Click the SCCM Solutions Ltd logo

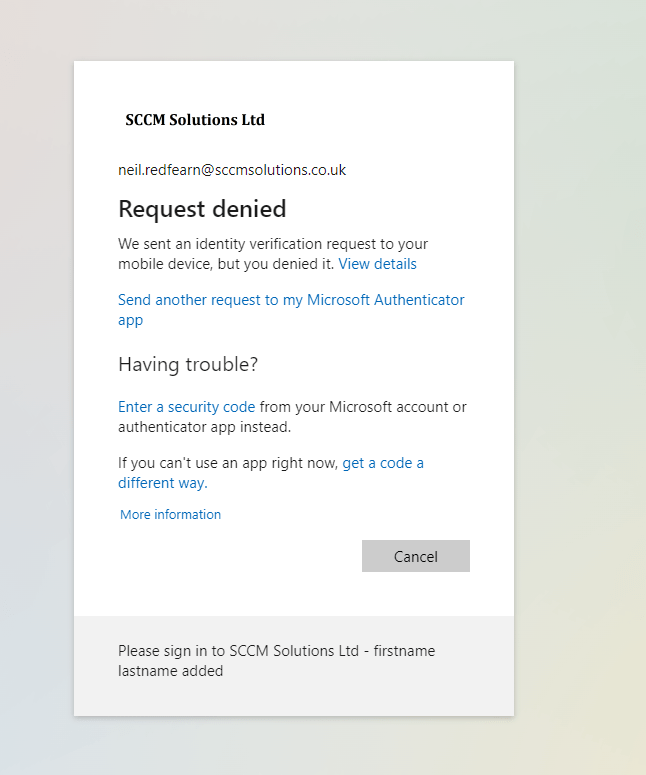pyautogui.click(x=195, y=120)
